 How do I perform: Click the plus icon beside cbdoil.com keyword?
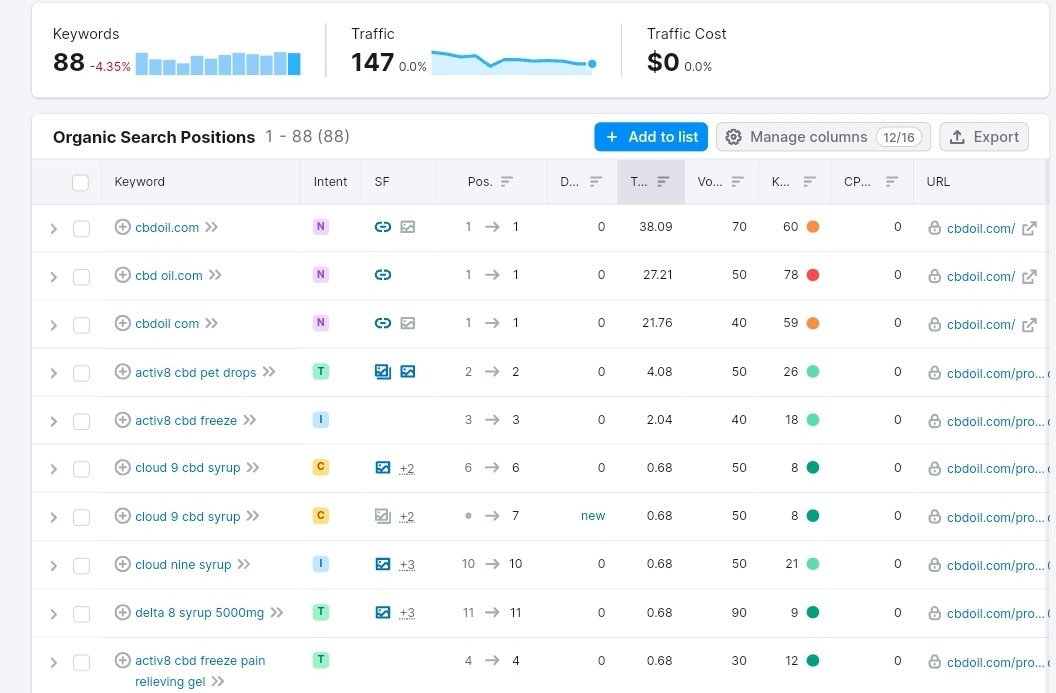122,227
